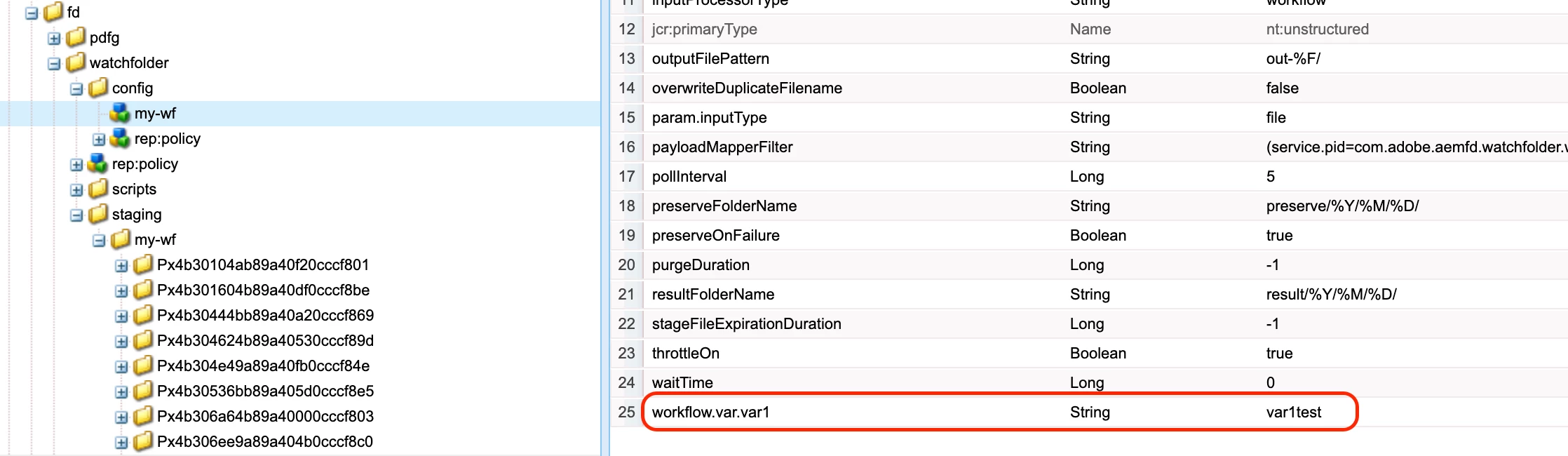Click the overwriteDuplicateFilename property name
This screenshot has width=1568, height=456.
click(x=747, y=88)
